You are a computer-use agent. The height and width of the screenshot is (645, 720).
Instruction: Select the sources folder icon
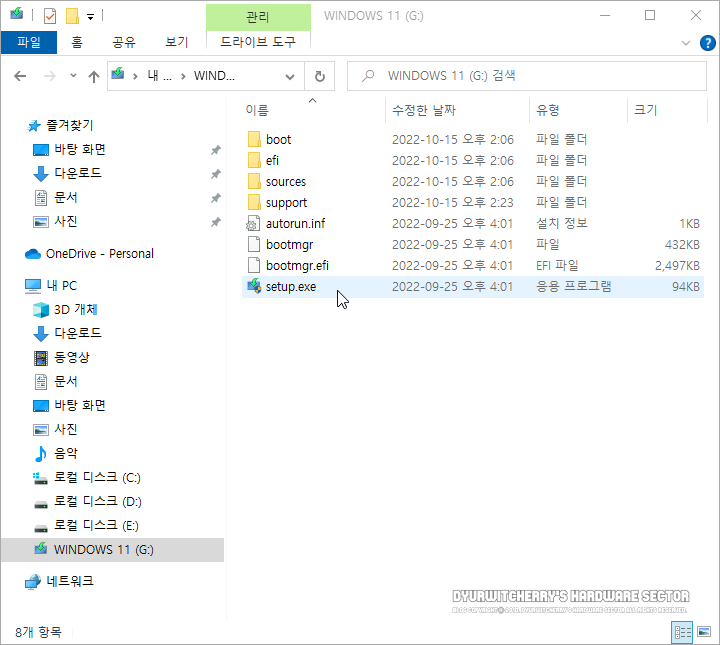[254, 181]
